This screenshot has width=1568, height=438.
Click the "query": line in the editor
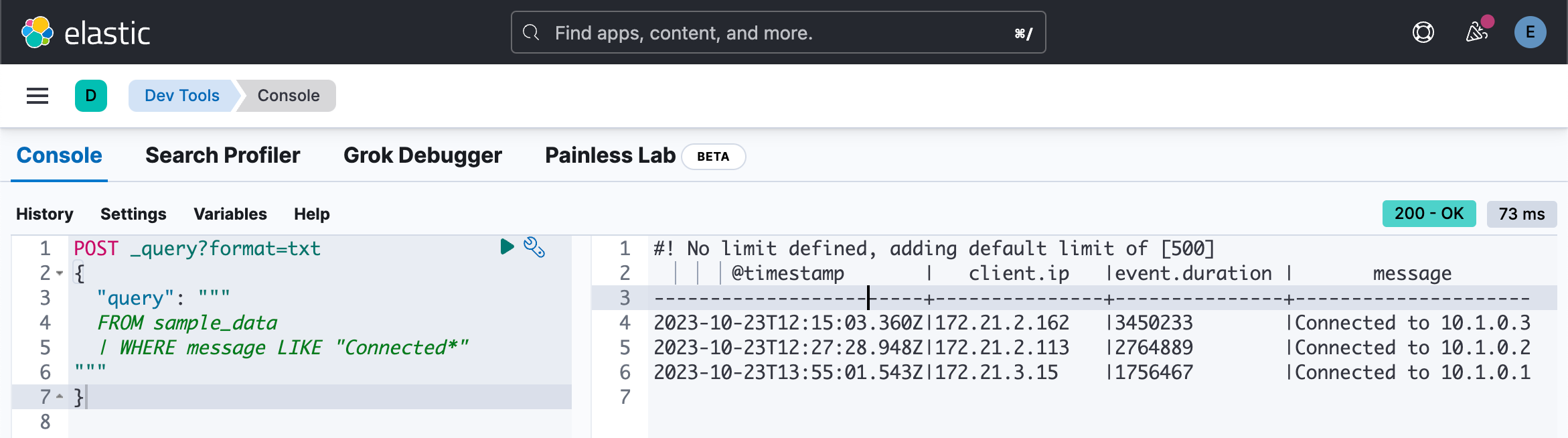(163, 297)
